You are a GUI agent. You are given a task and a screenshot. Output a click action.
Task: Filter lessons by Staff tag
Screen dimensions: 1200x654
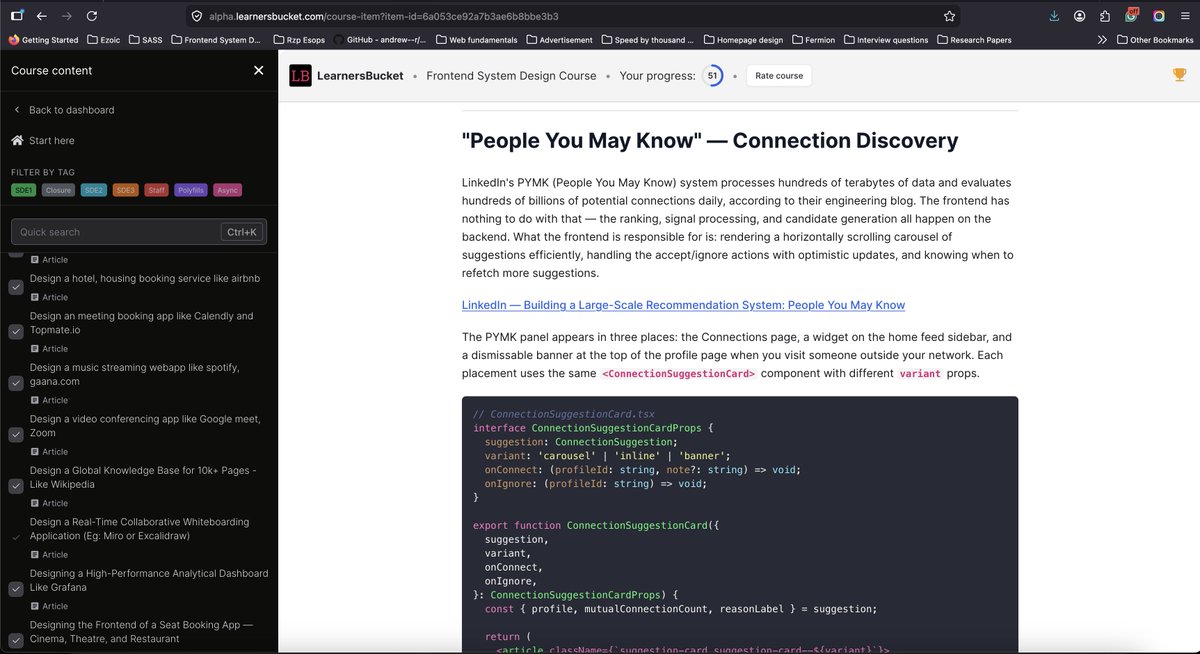(x=156, y=190)
